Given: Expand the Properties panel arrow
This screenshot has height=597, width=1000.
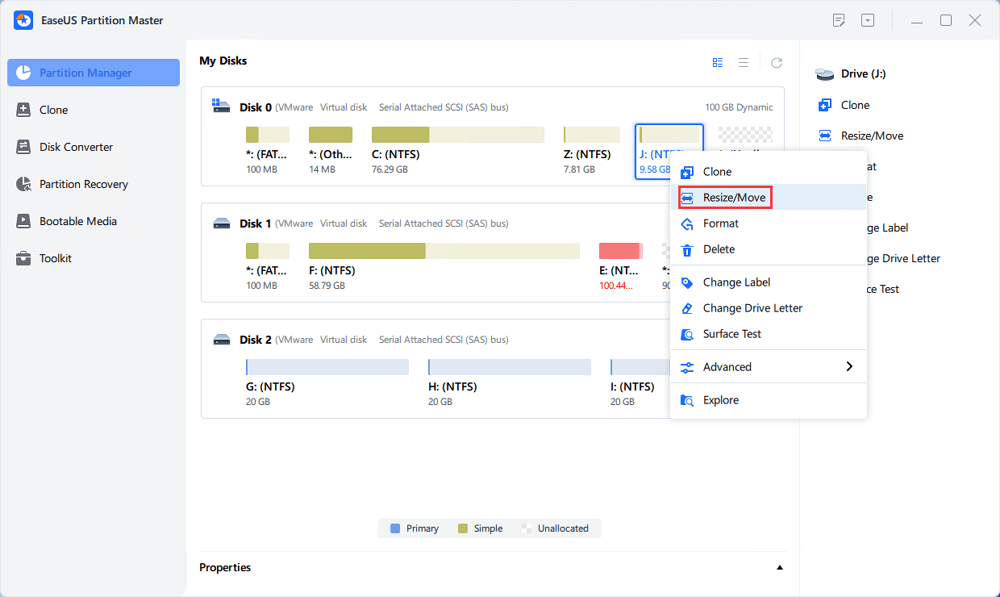Looking at the screenshot, I should point(779,568).
